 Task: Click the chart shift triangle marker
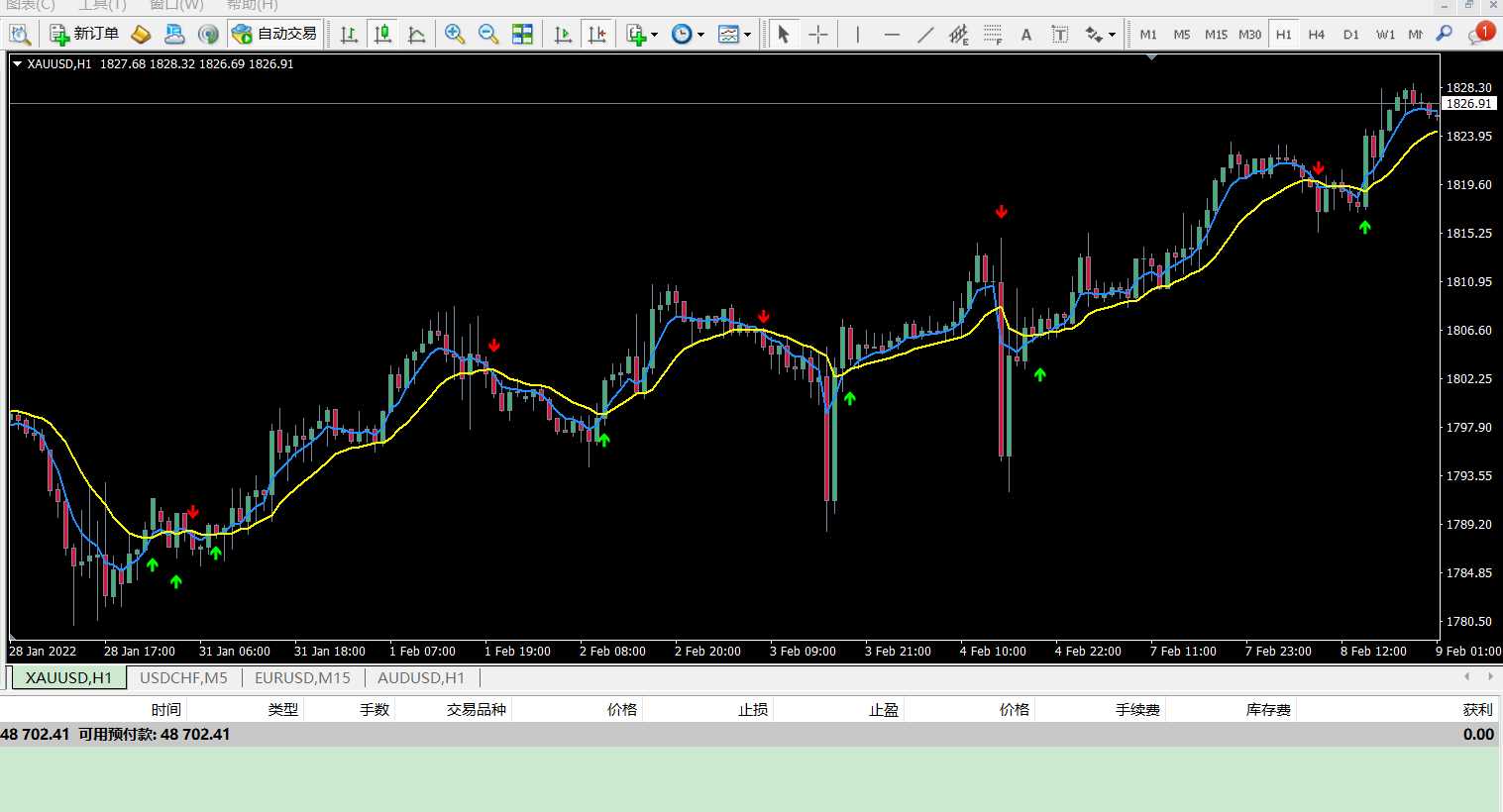point(1151,57)
